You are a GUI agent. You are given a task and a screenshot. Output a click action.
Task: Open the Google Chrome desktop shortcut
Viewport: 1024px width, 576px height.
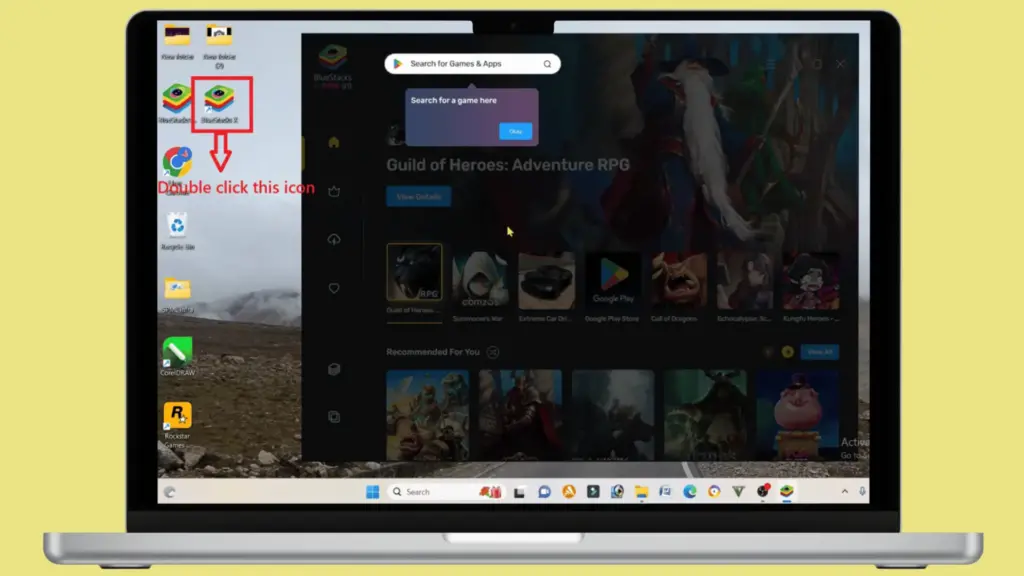click(x=177, y=162)
